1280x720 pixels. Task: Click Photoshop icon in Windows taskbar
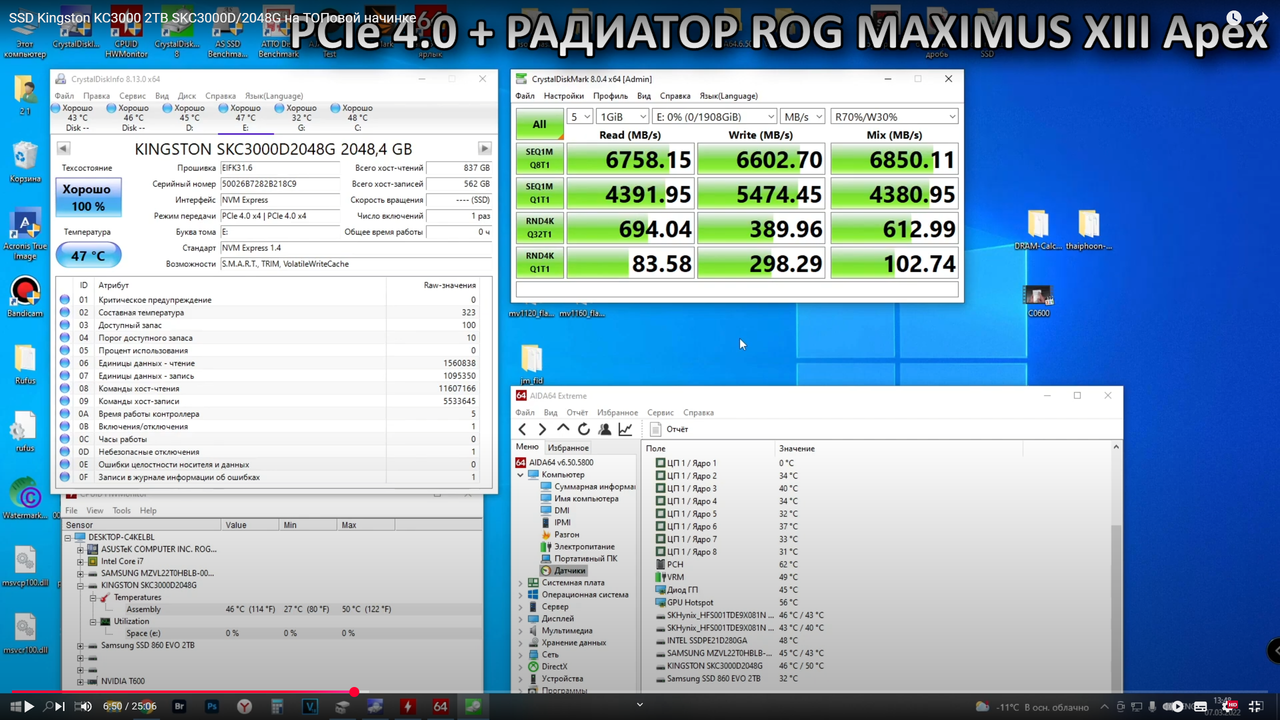point(212,706)
